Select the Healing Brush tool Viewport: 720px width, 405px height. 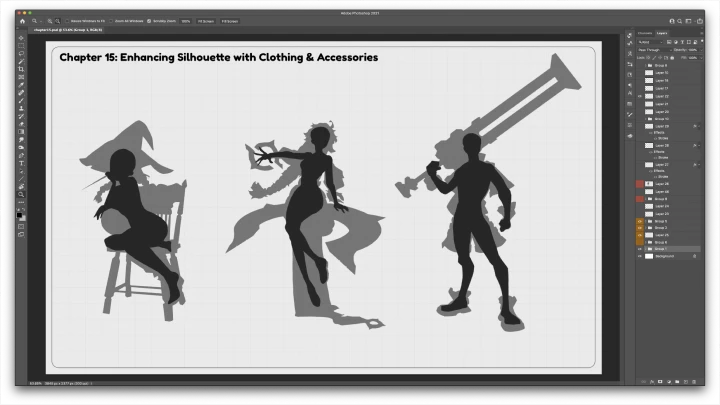[x=21, y=93]
